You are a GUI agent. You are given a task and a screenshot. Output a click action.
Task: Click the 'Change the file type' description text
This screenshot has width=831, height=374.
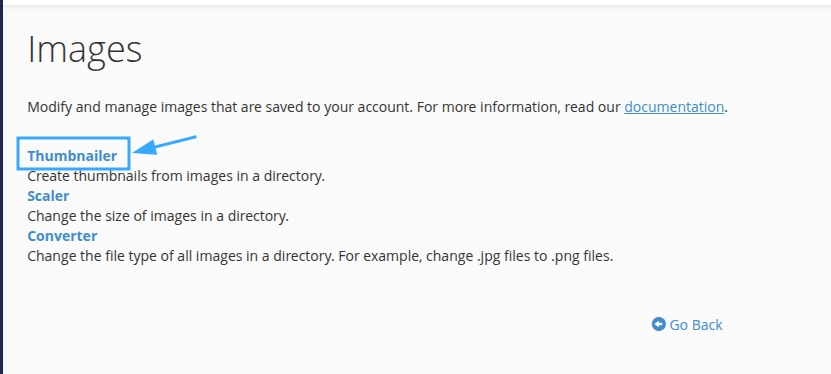point(320,256)
